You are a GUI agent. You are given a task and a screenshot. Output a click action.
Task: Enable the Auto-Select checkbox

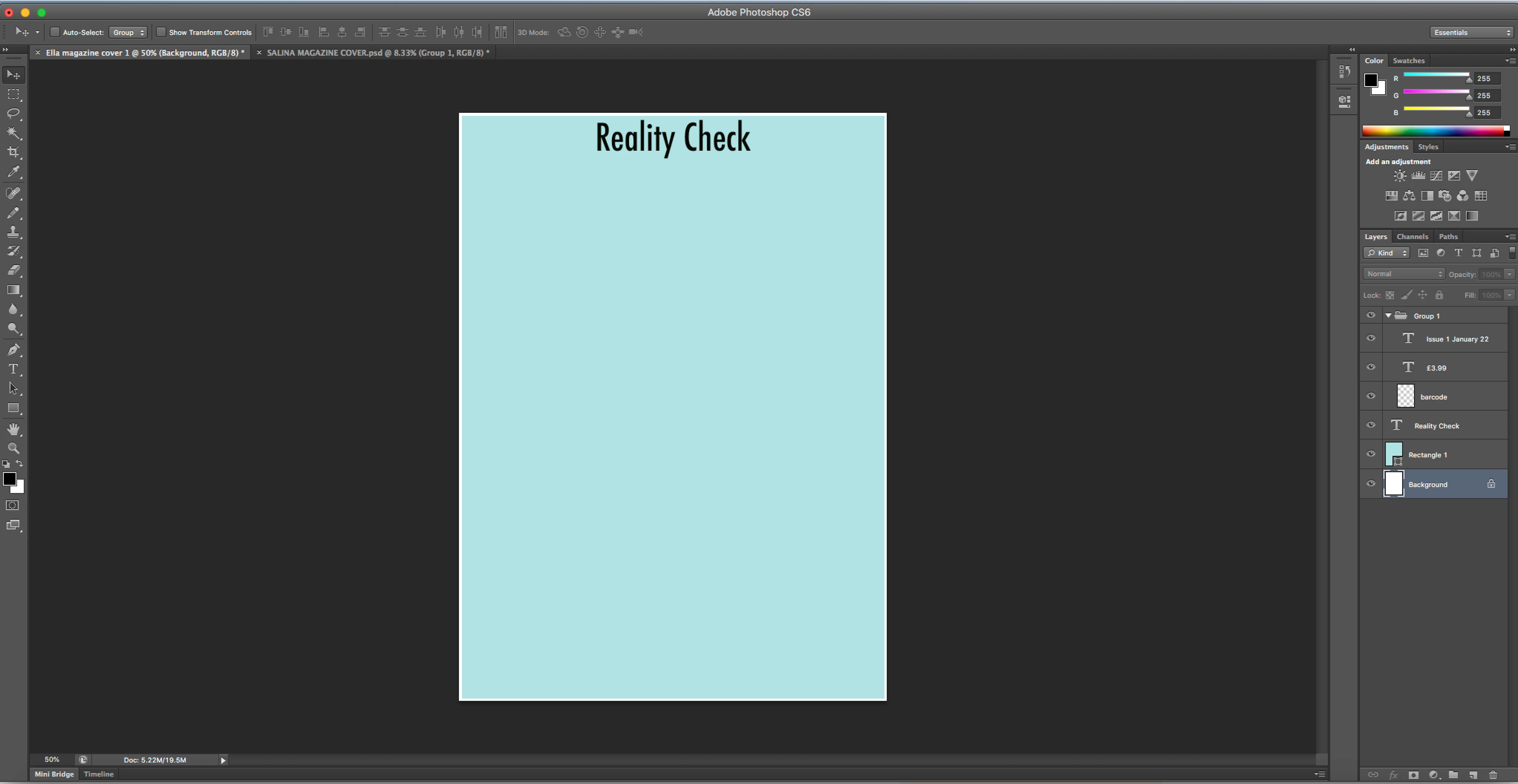55,32
